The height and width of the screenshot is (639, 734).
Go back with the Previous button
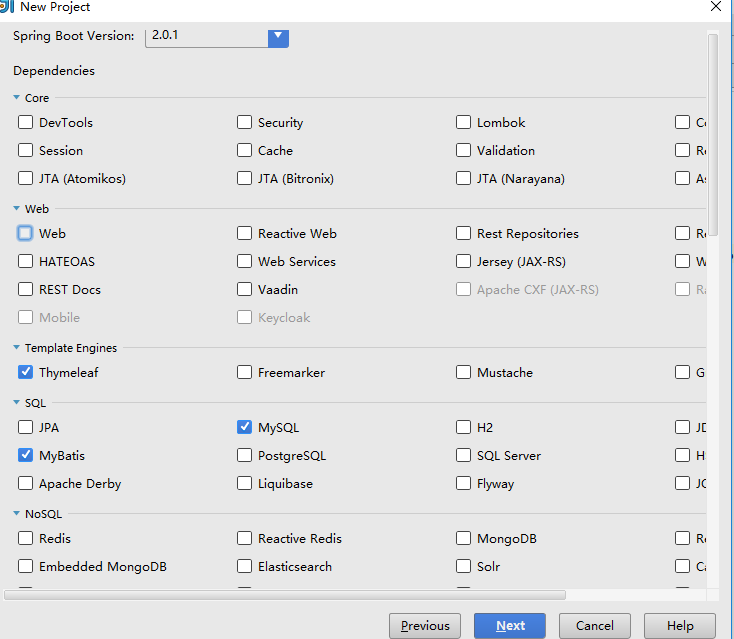(425, 625)
